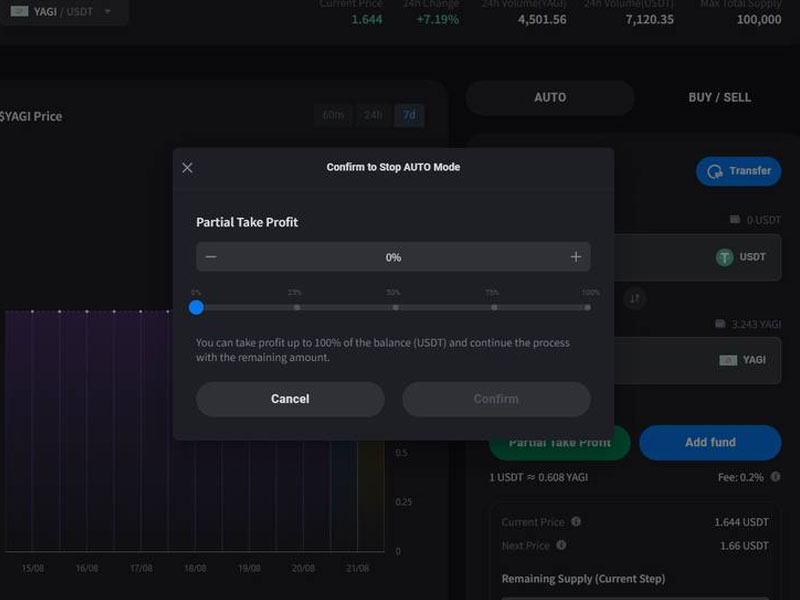
Task: Select the 24h chart timeframe
Action: [x=373, y=115]
